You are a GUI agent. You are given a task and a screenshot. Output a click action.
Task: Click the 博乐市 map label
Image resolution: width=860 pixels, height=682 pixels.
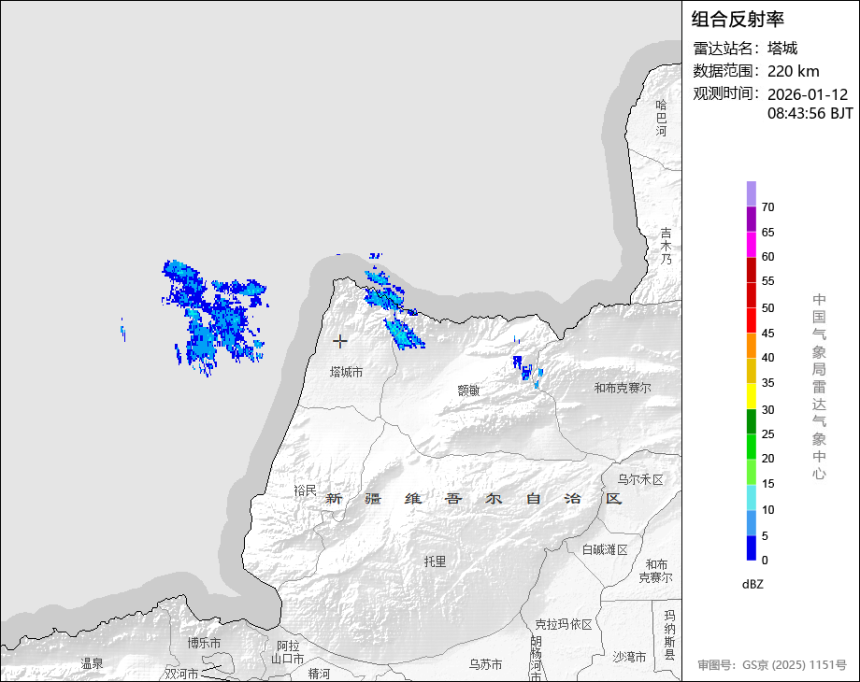coord(204,642)
